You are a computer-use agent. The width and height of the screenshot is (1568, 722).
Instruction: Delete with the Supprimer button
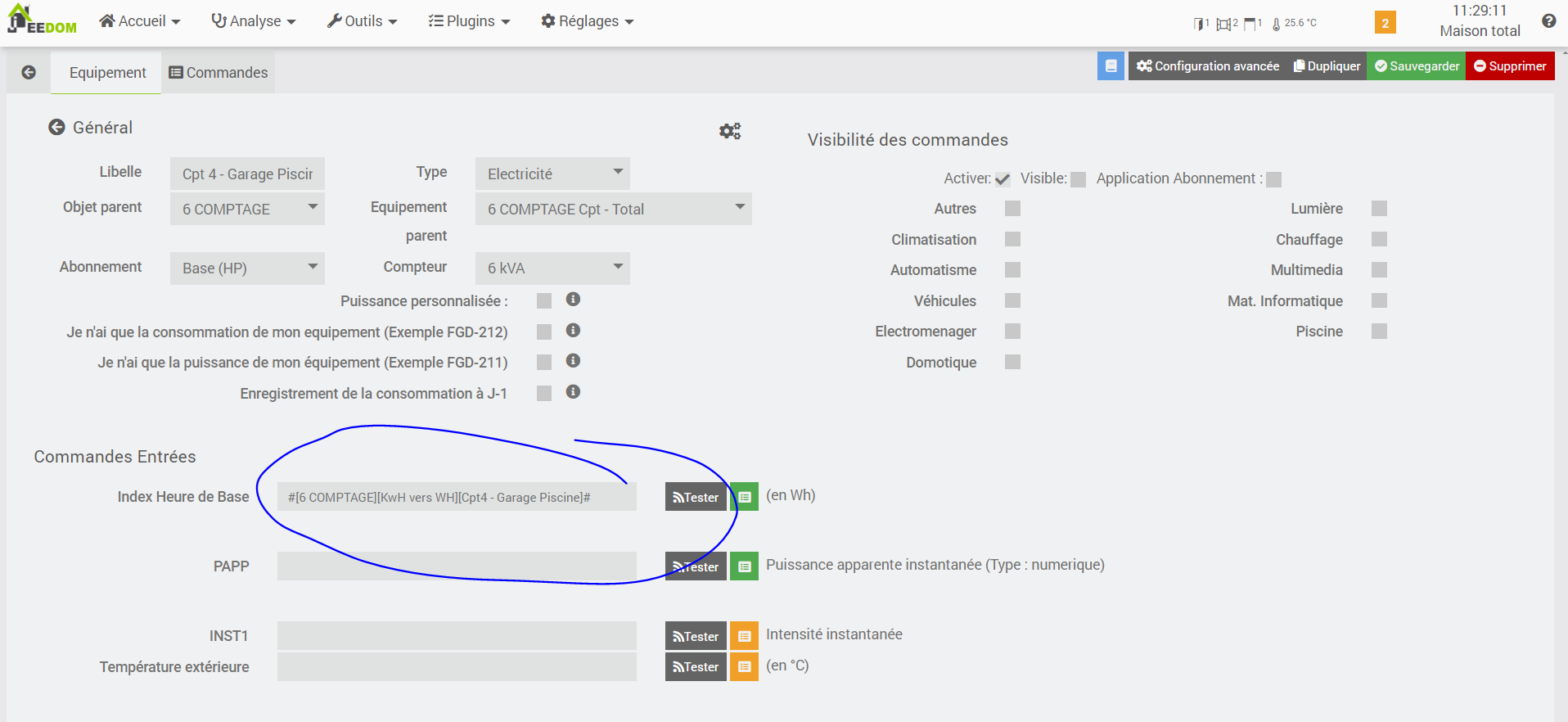pyautogui.click(x=1510, y=65)
